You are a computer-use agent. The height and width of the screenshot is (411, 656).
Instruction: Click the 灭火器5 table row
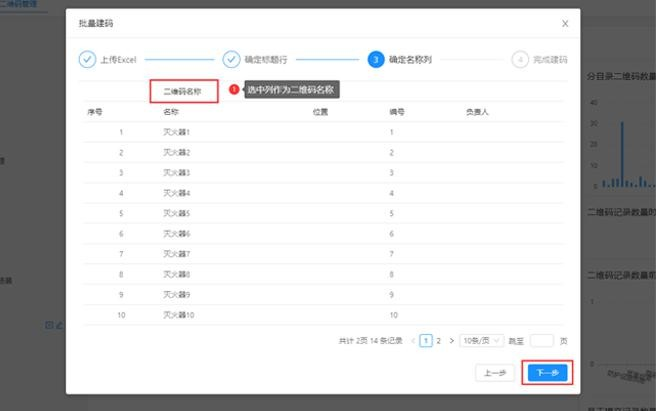(x=176, y=213)
